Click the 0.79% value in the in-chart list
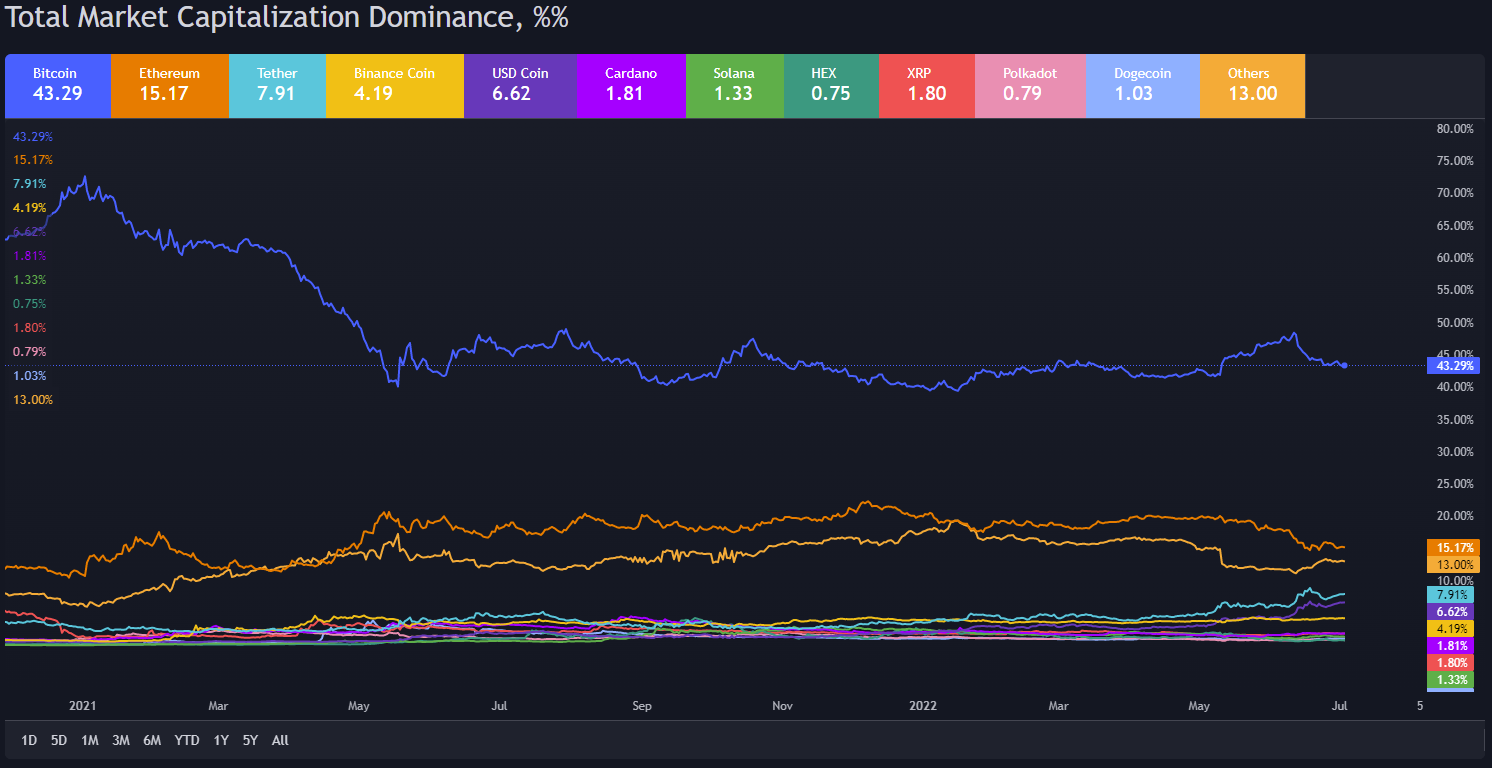 pos(30,352)
